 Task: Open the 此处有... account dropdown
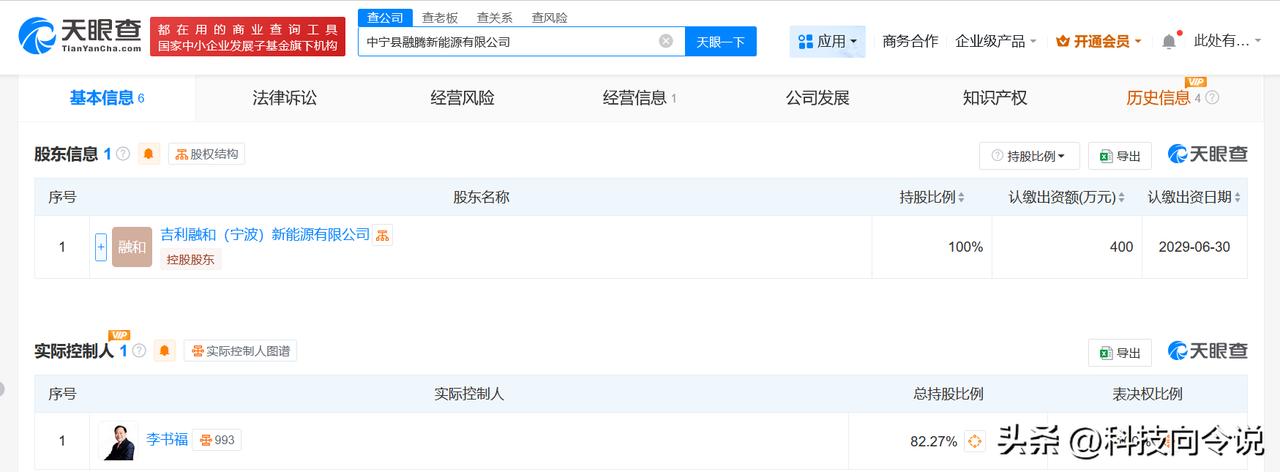(x=1228, y=41)
